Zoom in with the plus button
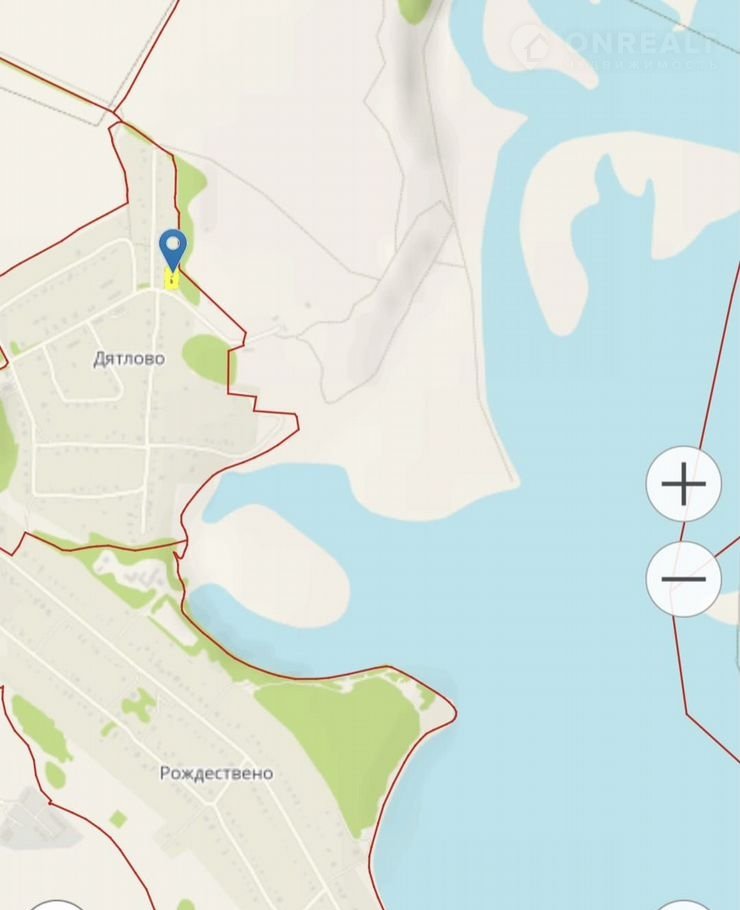Image resolution: width=740 pixels, height=910 pixels. coord(683,483)
